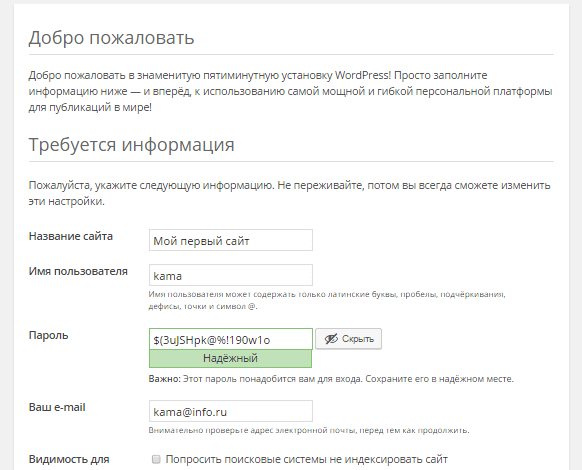The width and height of the screenshot is (582, 470).
Task: Click the email address verification hint text
Action: pyautogui.click(x=309, y=431)
